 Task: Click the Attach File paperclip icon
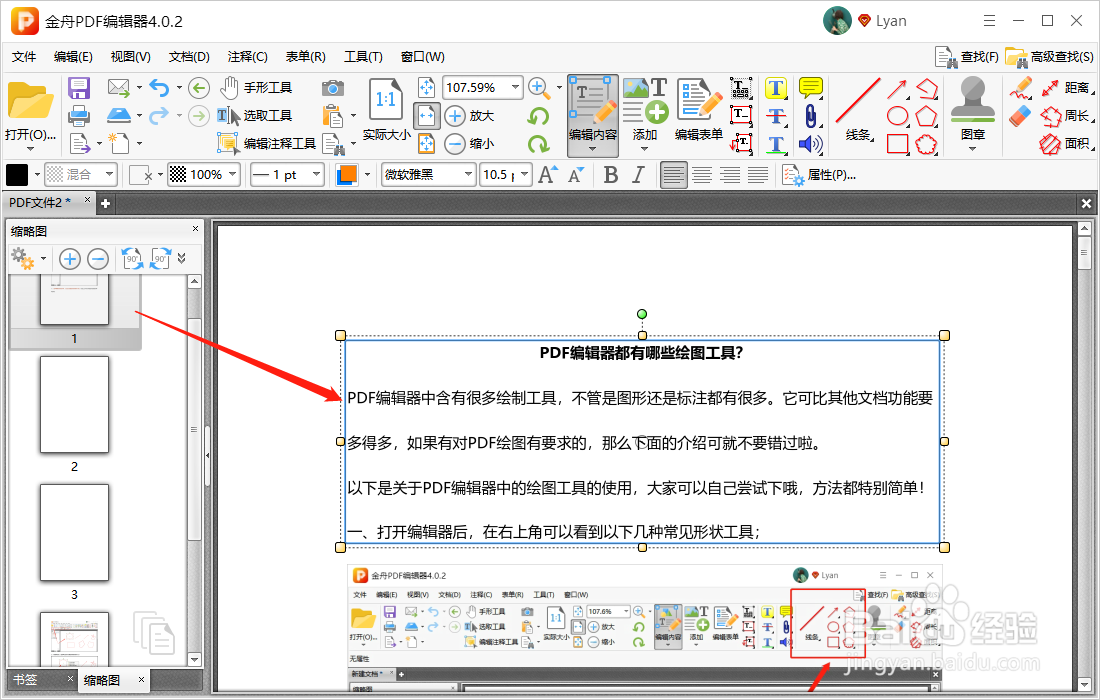coord(810,116)
